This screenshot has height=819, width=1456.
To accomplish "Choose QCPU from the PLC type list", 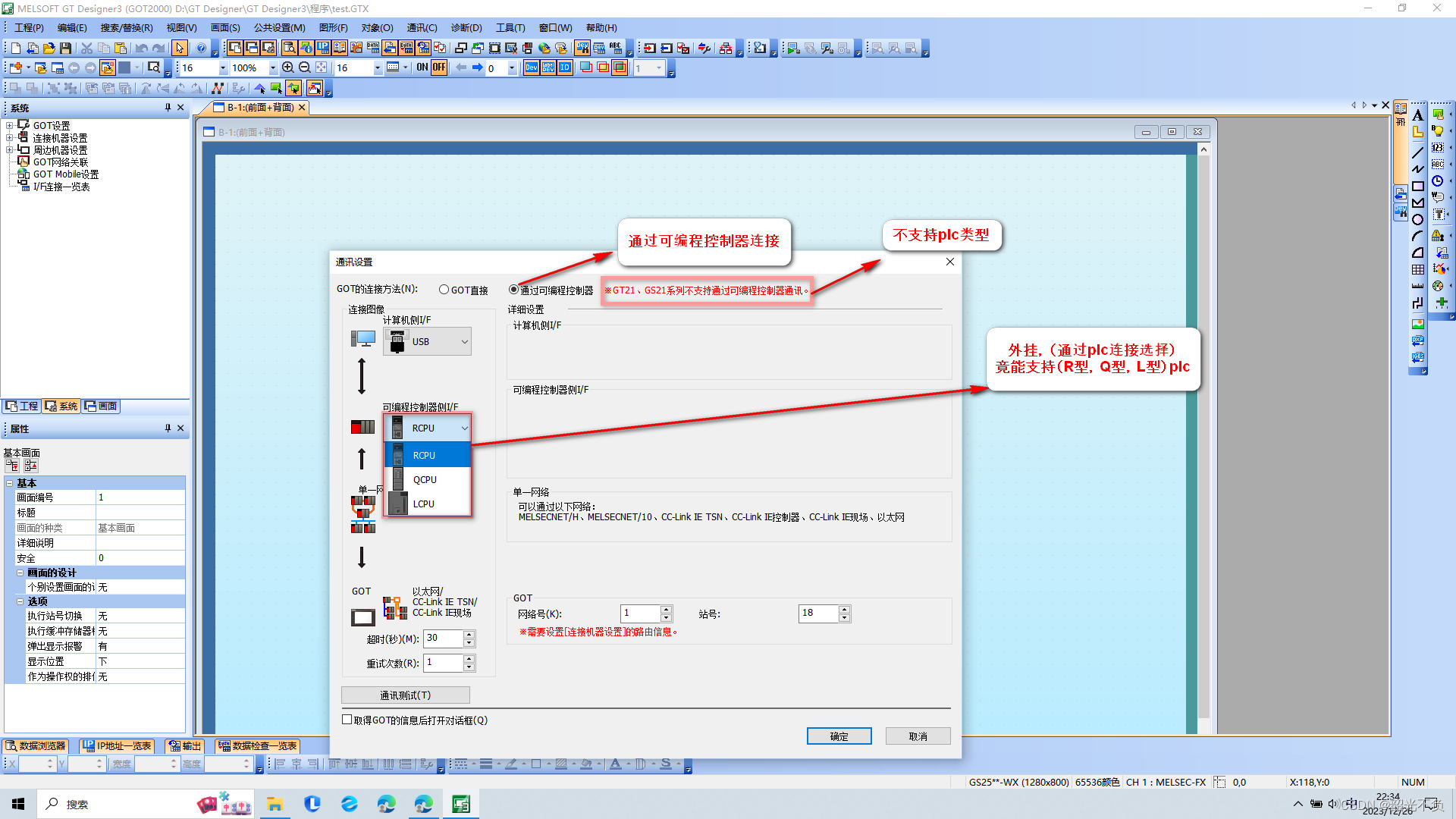I will click(425, 479).
